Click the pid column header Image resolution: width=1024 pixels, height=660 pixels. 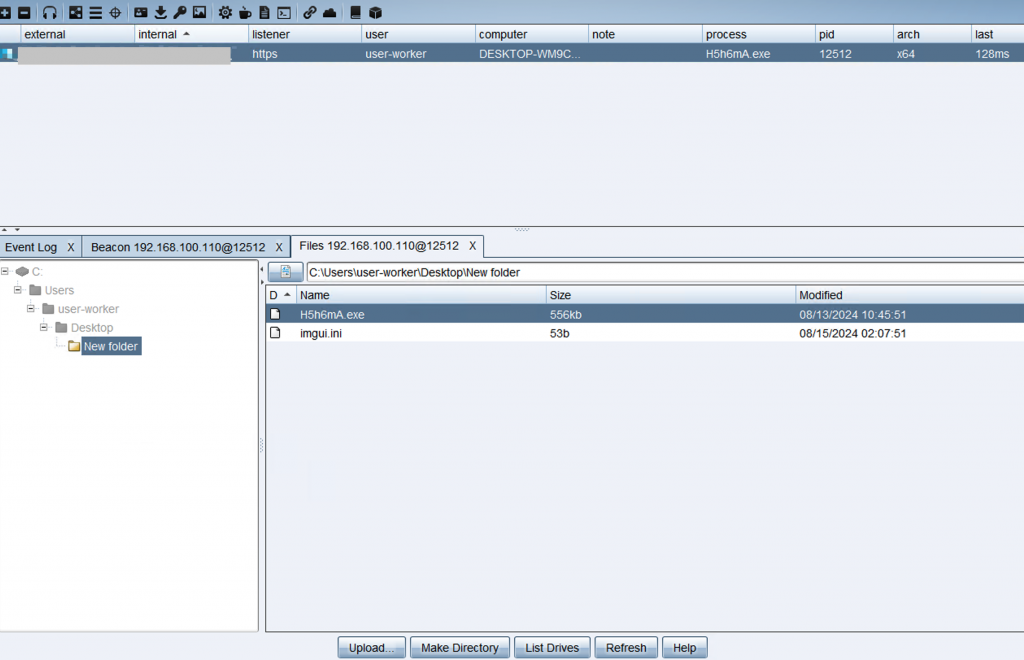(x=854, y=34)
